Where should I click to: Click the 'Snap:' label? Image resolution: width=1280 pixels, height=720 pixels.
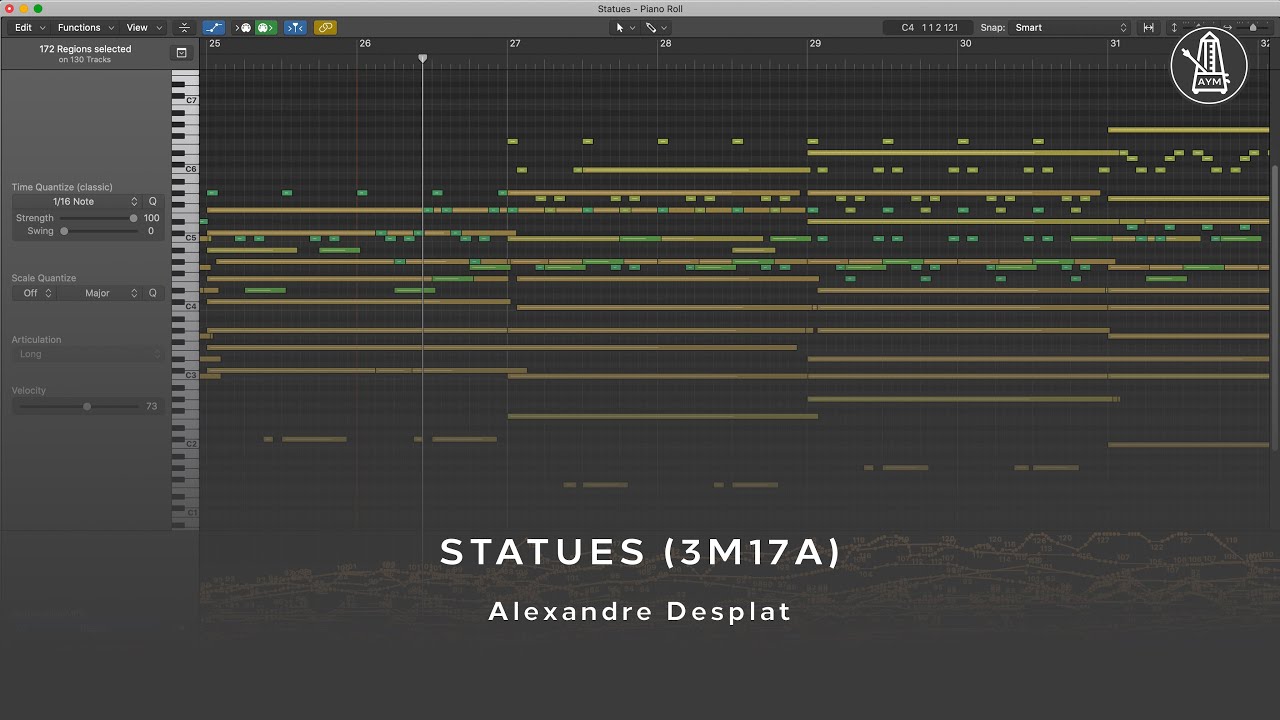993,28
